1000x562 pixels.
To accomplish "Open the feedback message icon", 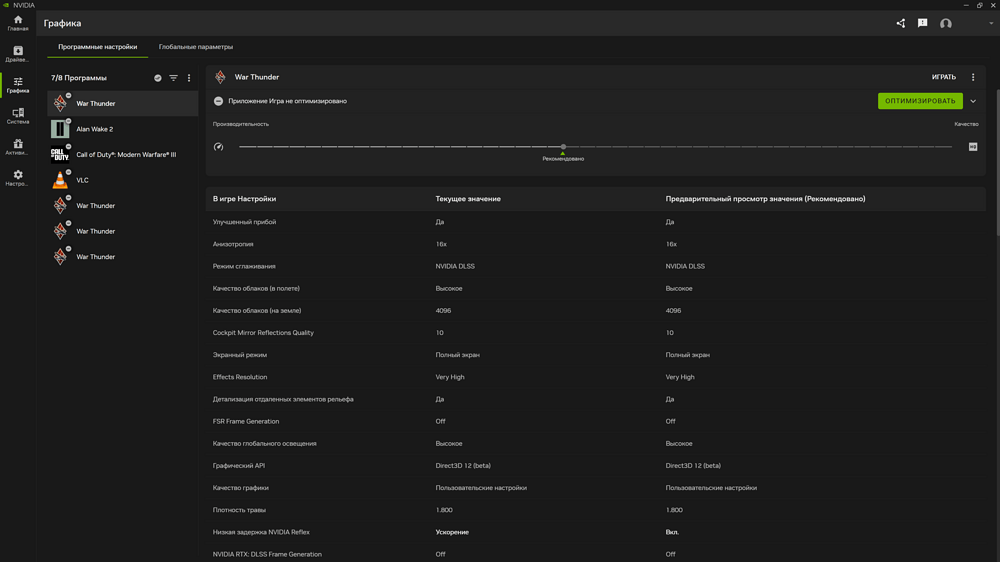I will click(922, 24).
